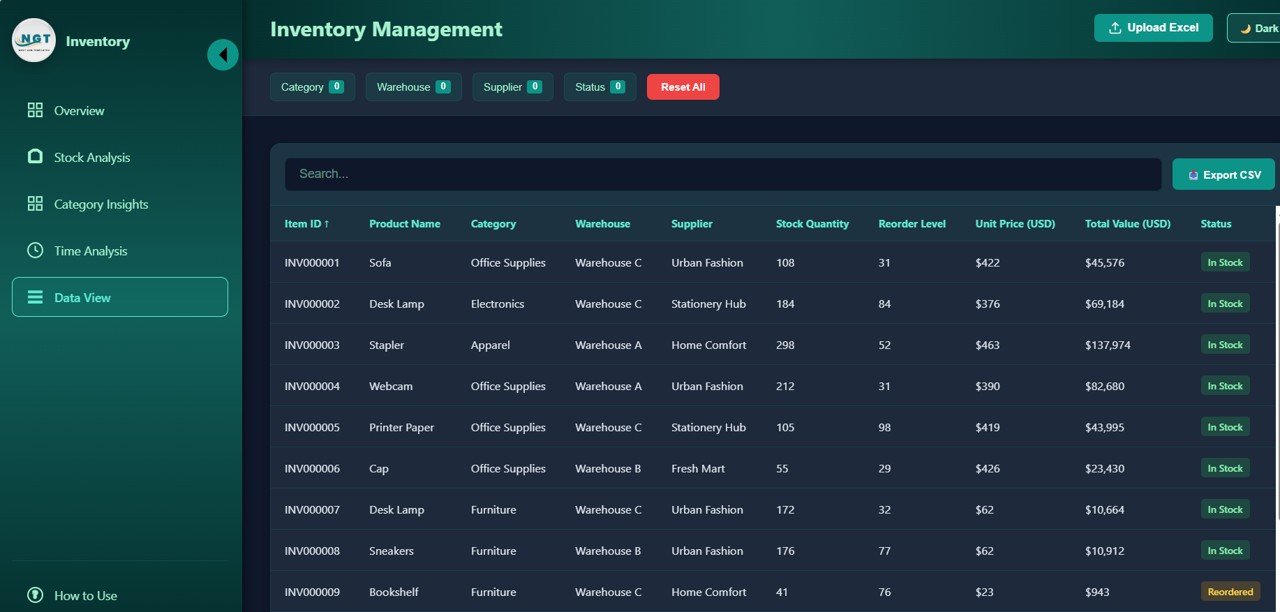Click the Category Insights grid icon
The image size is (1280, 612).
point(35,204)
